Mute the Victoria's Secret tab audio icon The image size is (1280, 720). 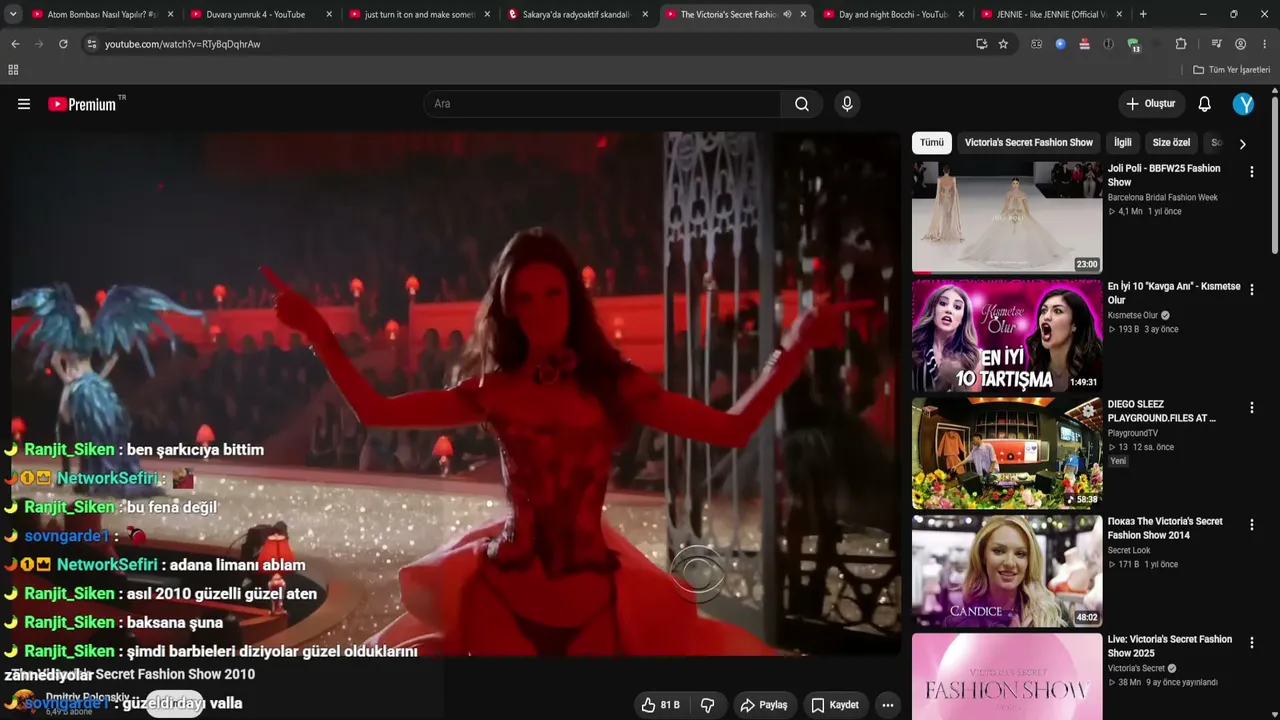coord(787,15)
